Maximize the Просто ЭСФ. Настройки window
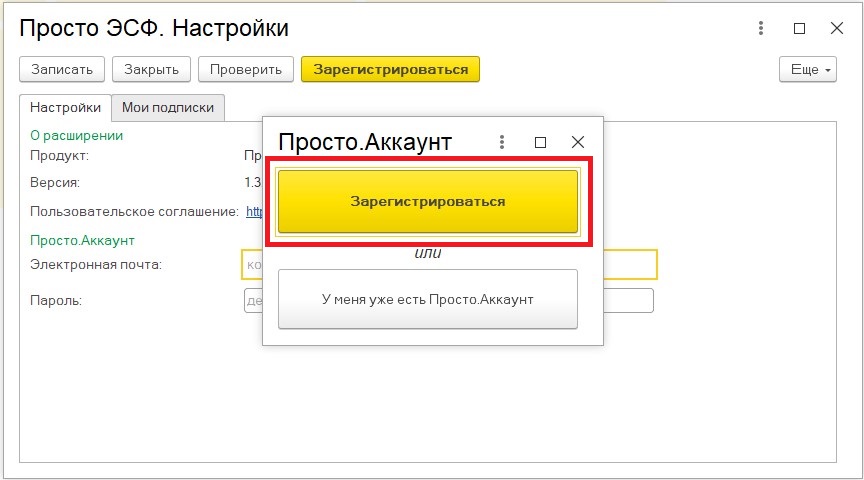Screen dimensions: 864x480 (x=800, y=28)
